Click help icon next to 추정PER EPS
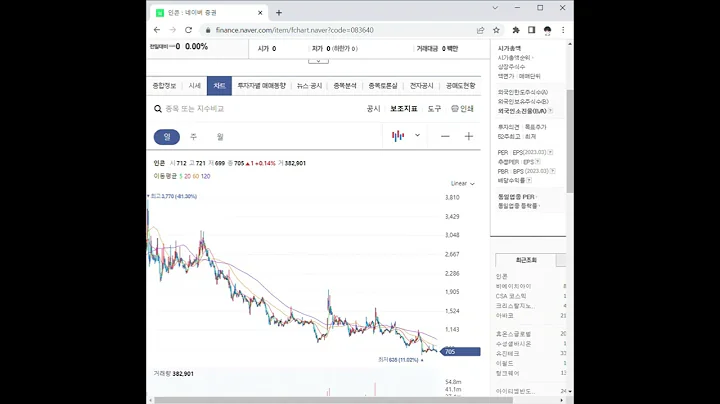The height and width of the screenshot is (404, 720). [x=538, y=162]
